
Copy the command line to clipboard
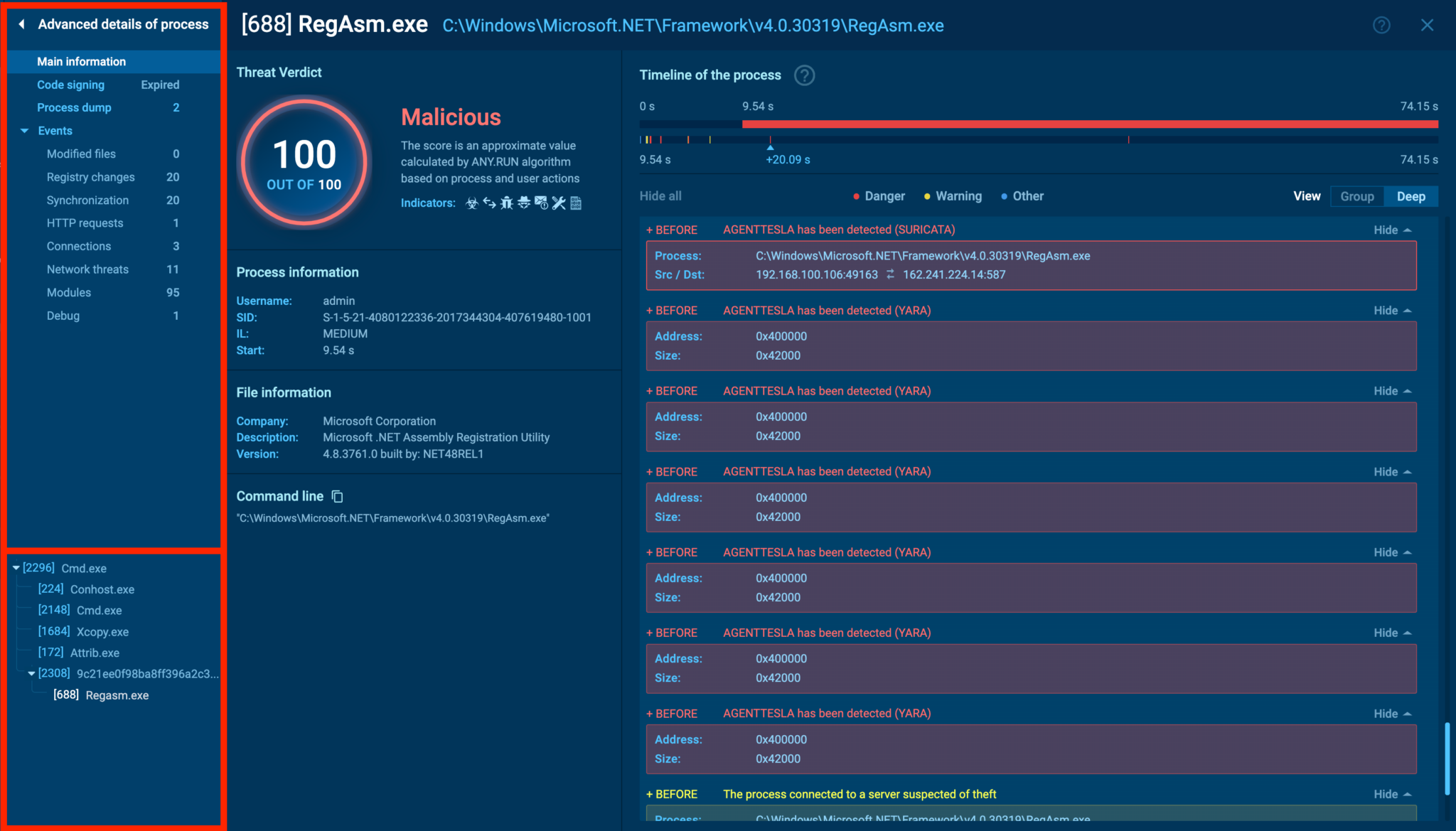(x=338, y=496)
